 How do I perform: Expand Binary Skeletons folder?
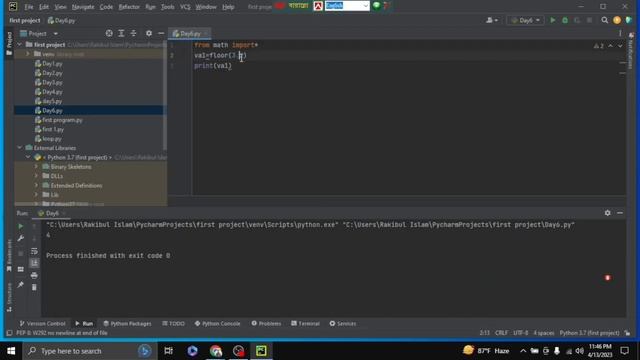tap(36, 167)
